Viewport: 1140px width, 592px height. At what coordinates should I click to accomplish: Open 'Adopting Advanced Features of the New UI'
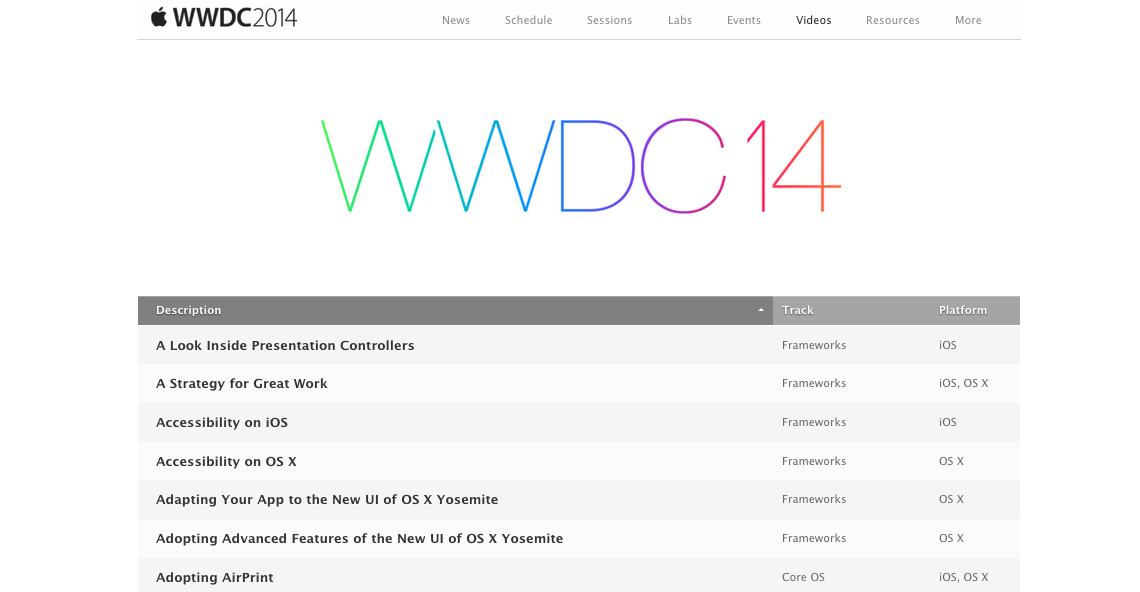pyautogui.click(x=359, y=539)
